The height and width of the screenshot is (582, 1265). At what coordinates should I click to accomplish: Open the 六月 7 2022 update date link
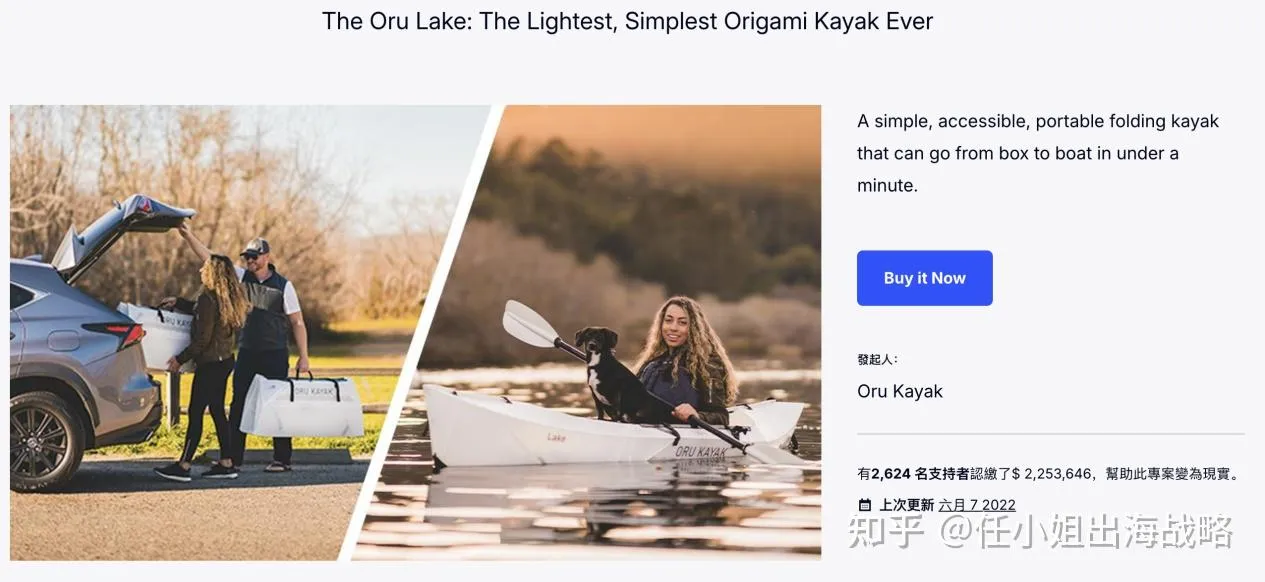coord(976,505)
